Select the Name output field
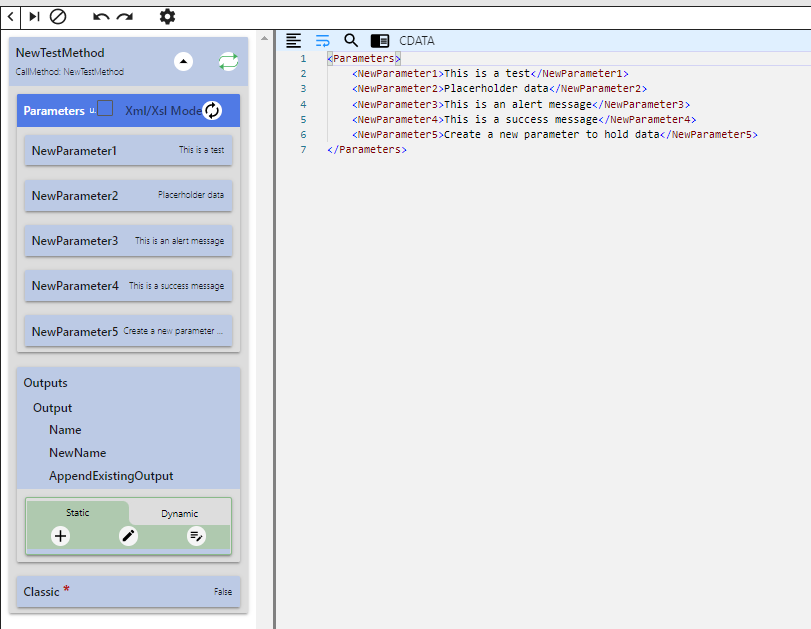The width and height of the screenshot is (811, 629). tap(65, 430)
